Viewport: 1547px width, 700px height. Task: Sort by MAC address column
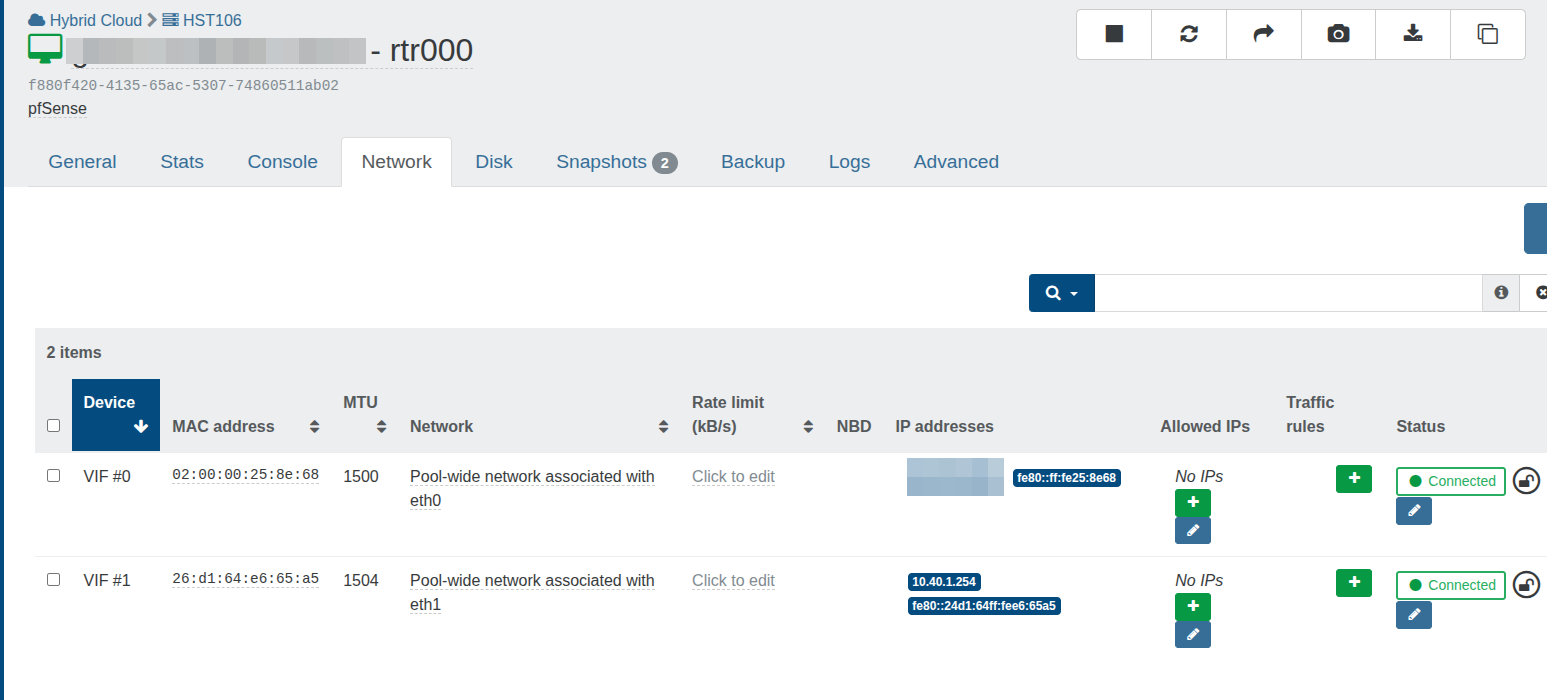314,427
